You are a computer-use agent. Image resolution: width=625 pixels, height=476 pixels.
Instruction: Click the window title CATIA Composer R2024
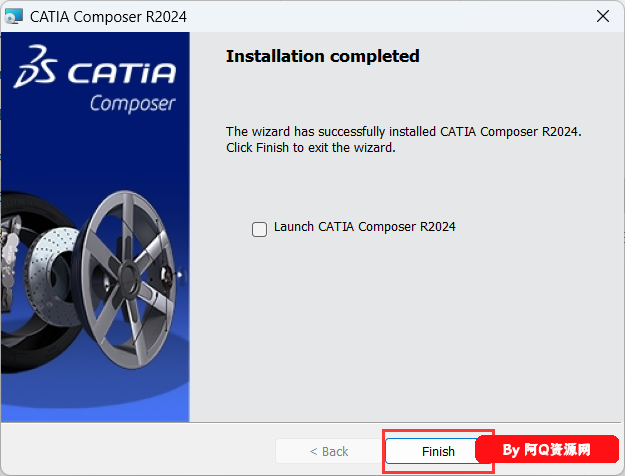coord(108,17)
